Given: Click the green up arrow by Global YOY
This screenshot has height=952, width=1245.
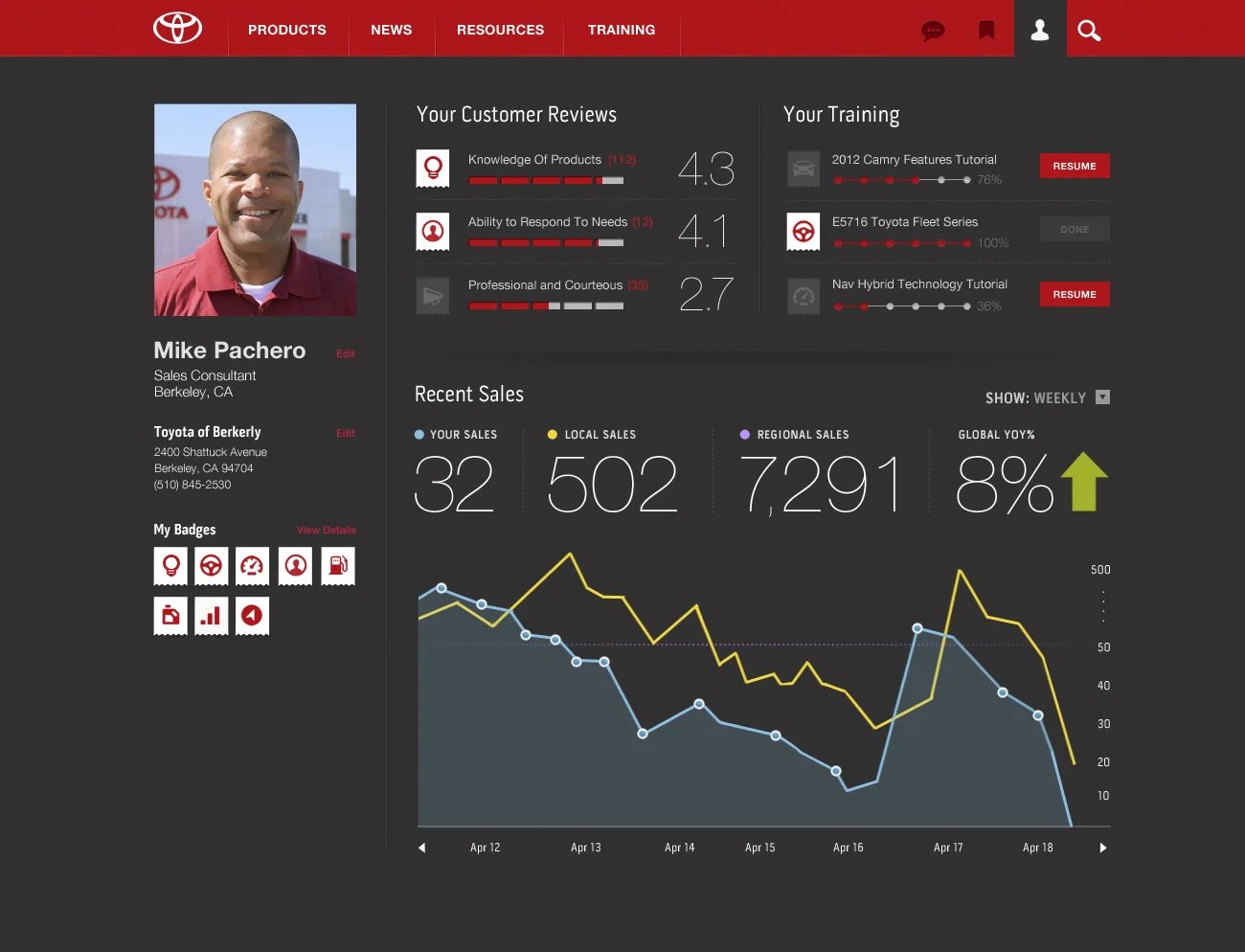Looking at the screenshot, I should [1084, 481].
